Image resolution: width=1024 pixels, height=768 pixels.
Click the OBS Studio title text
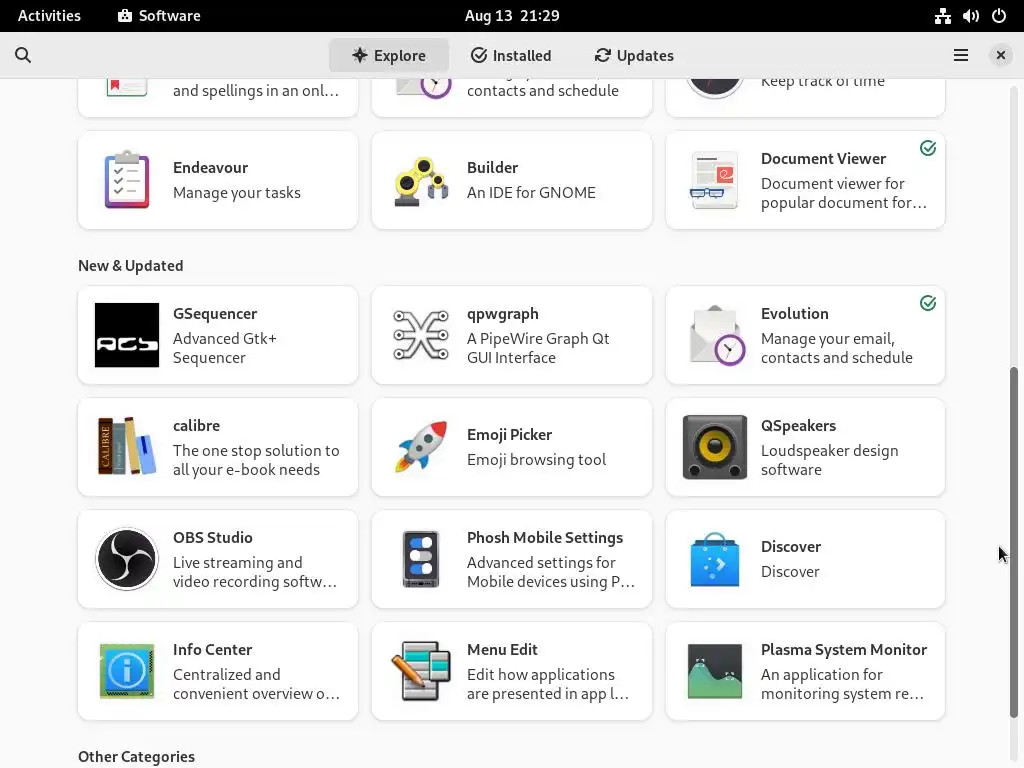click(212, 537)
